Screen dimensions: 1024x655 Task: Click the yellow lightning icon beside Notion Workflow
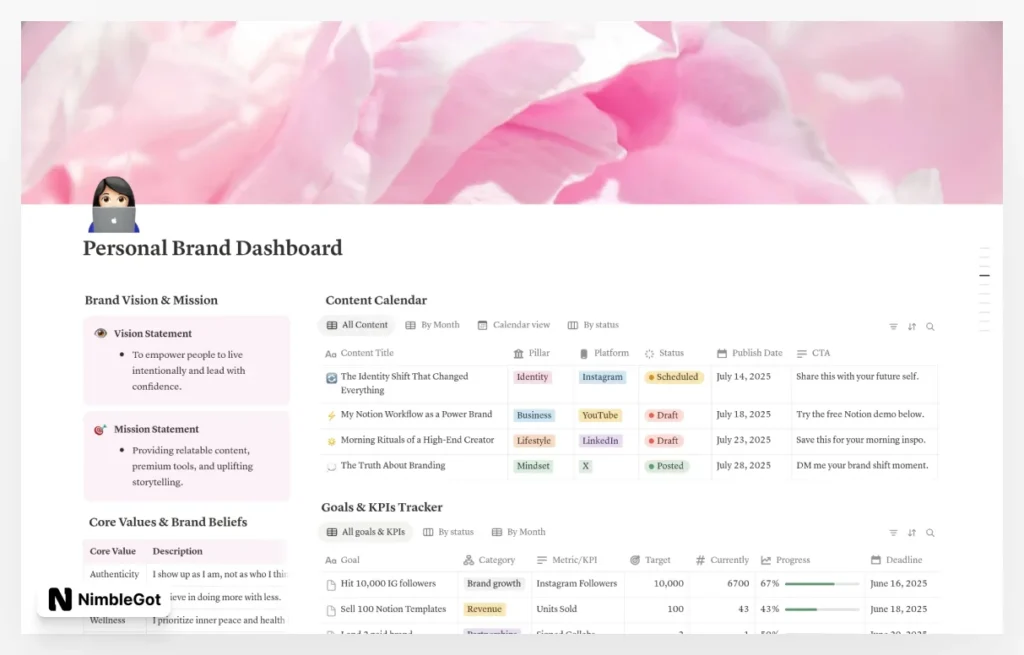[332, 414]
